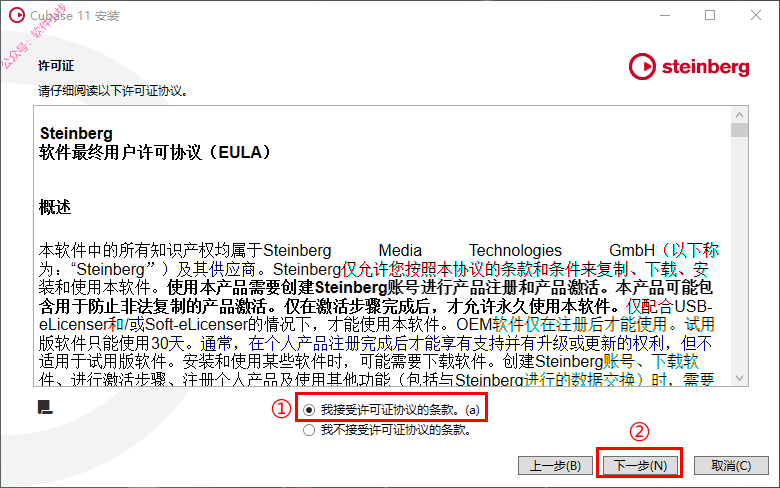Close the Cubase 11 installer window
The width and height of the screenshot is (780, 488).
click(756, 15)
